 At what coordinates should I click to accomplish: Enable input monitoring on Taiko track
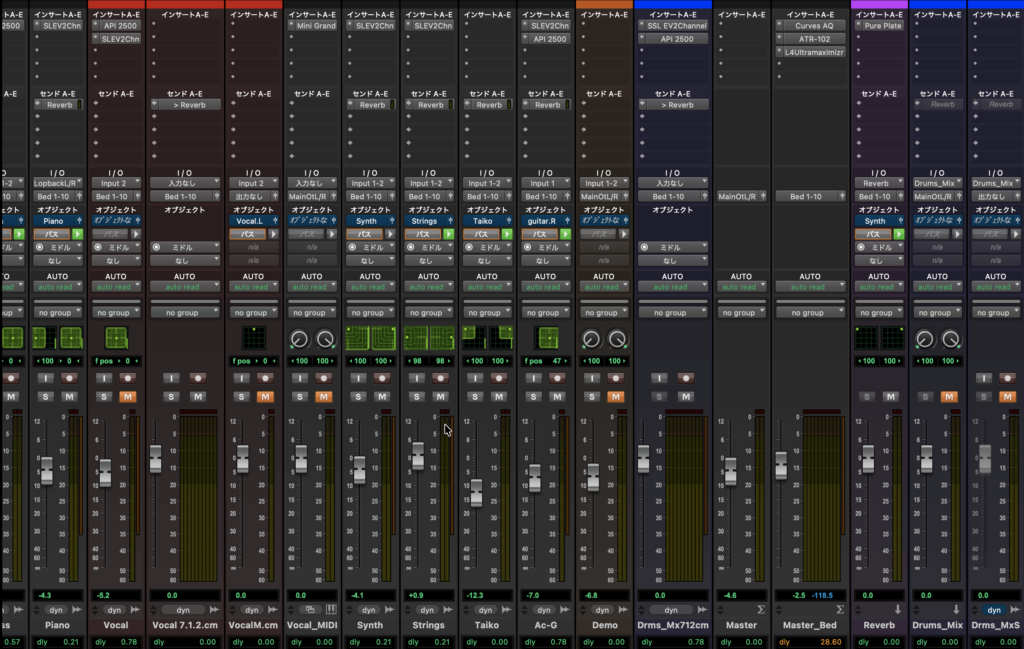tap(476, 378)
